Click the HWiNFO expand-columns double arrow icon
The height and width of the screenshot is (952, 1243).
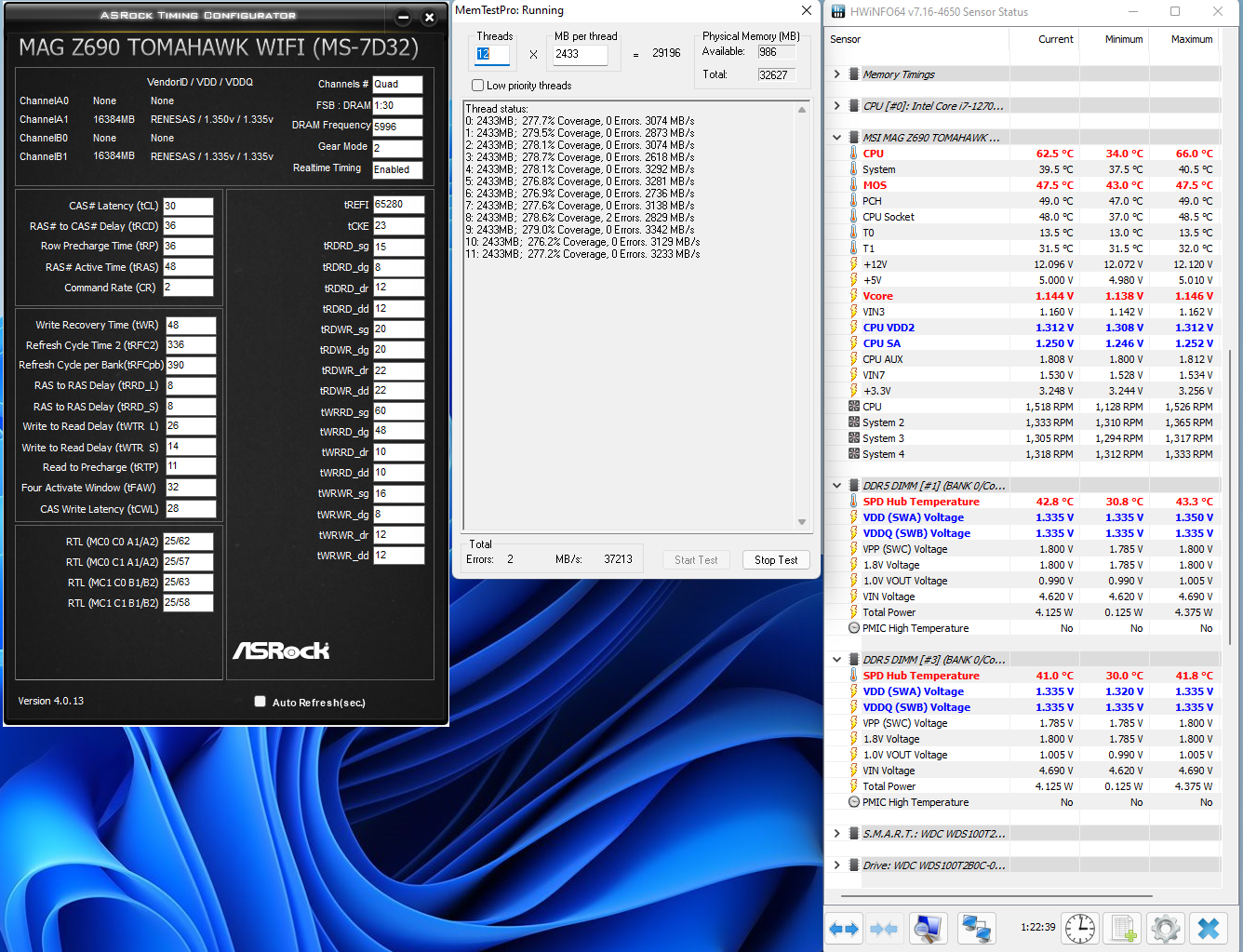point(844,928)
